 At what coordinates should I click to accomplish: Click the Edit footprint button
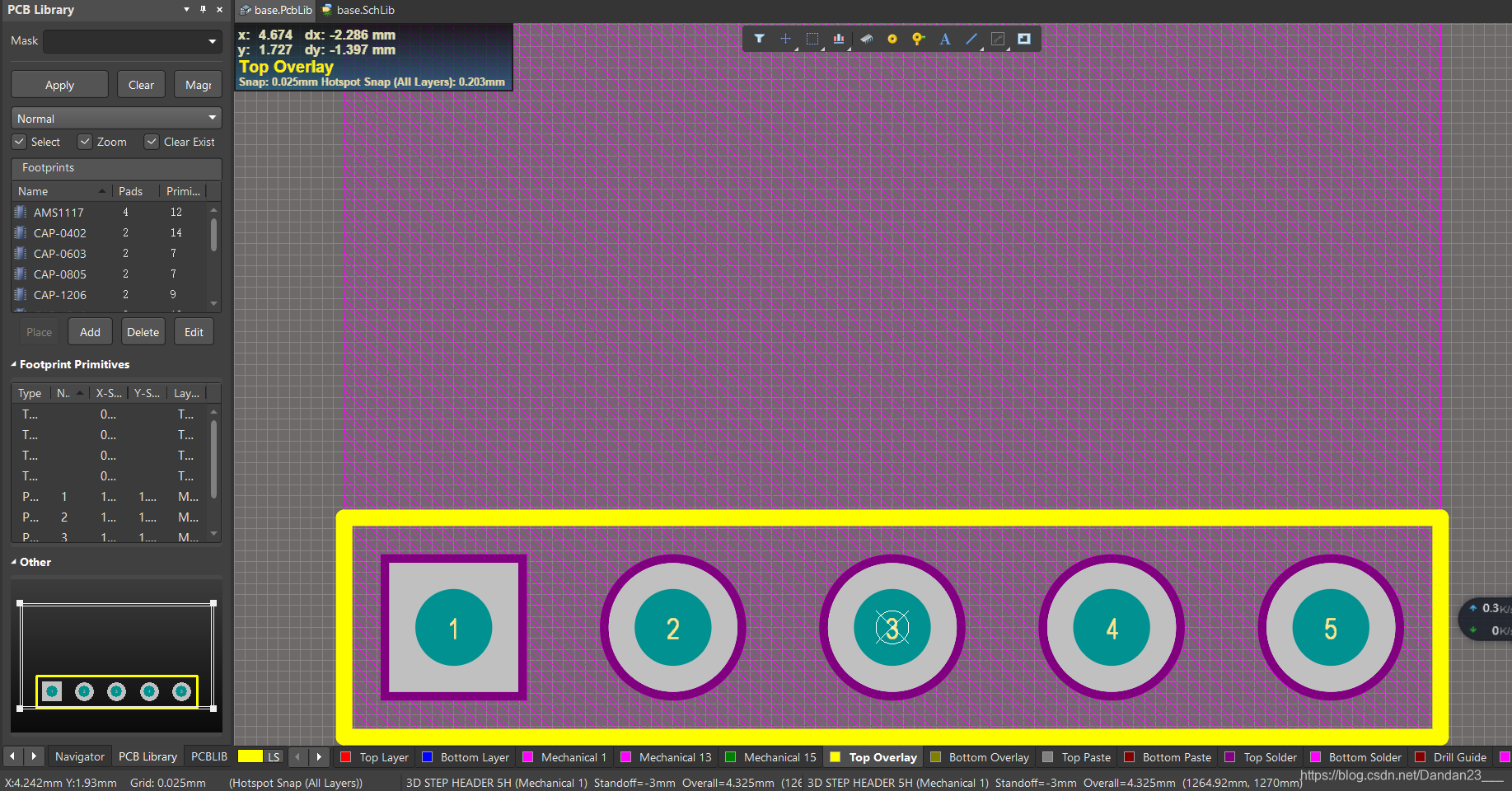[x=194, y=332]
